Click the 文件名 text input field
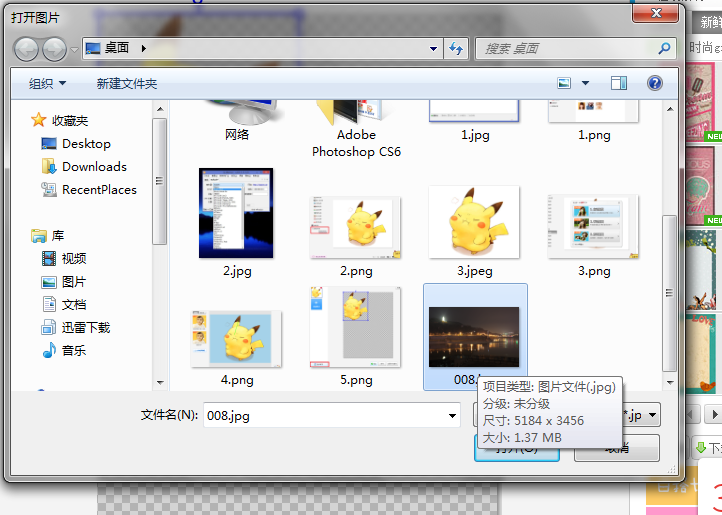The image size is (722, 515). tap(325, 416)
